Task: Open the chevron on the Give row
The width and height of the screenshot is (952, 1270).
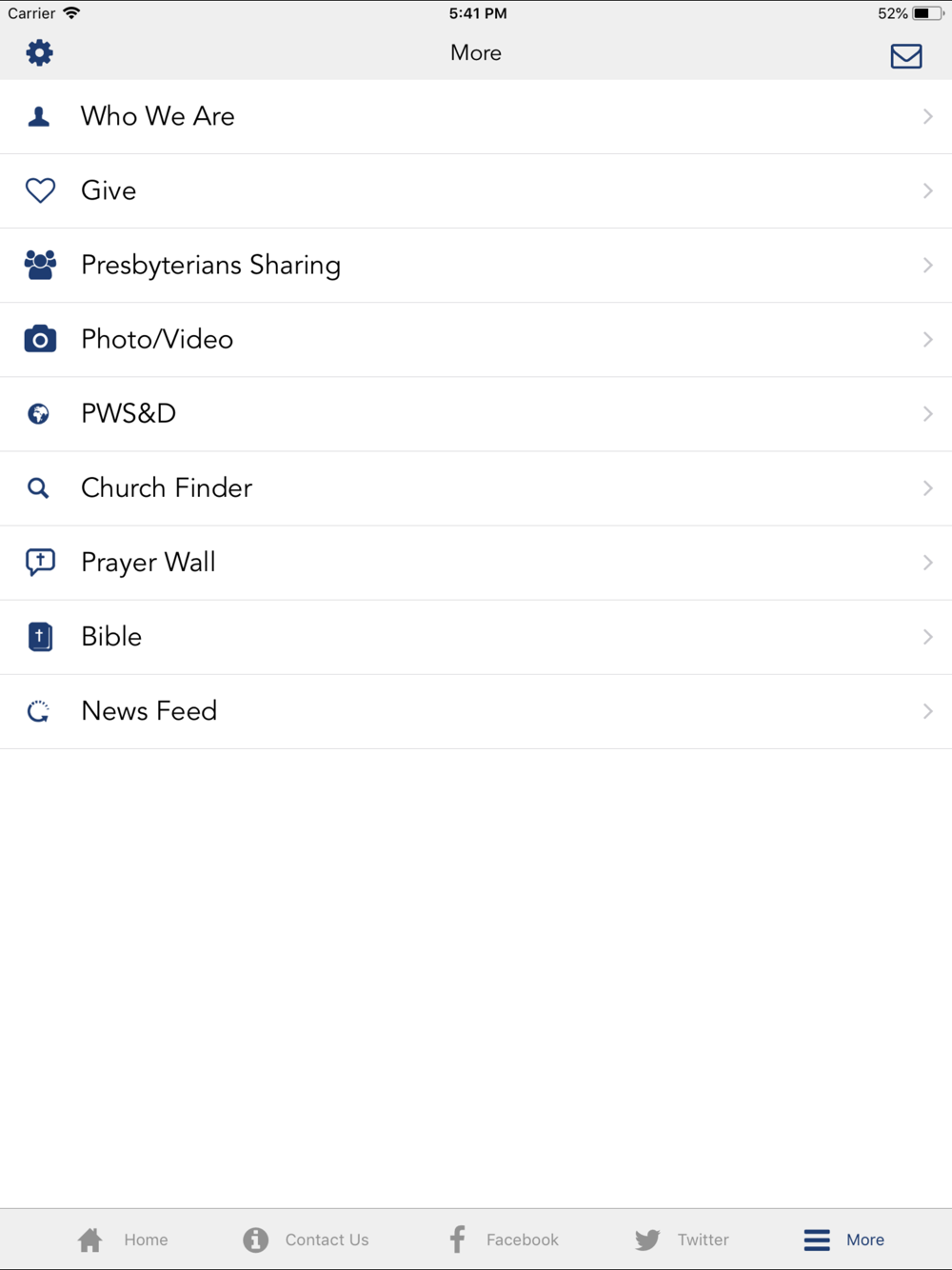Action: (927, 190)
